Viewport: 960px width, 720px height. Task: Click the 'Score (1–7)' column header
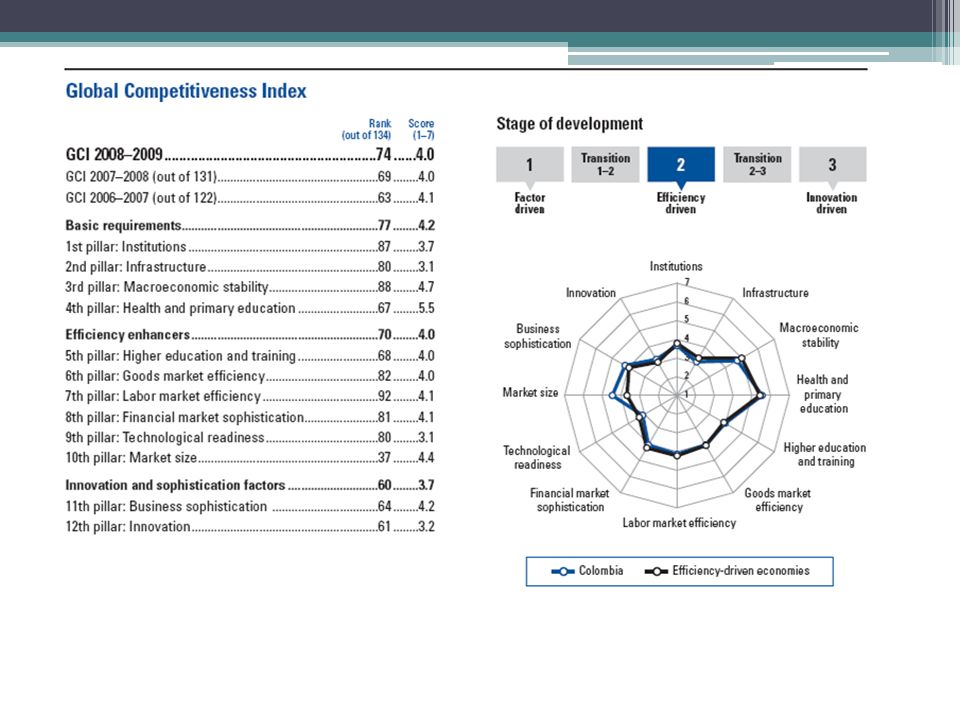(x=421, y=129)
